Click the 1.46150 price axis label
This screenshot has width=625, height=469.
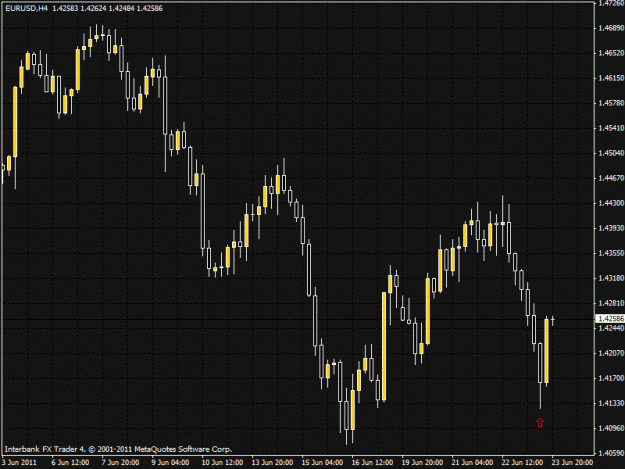(611, 78)
